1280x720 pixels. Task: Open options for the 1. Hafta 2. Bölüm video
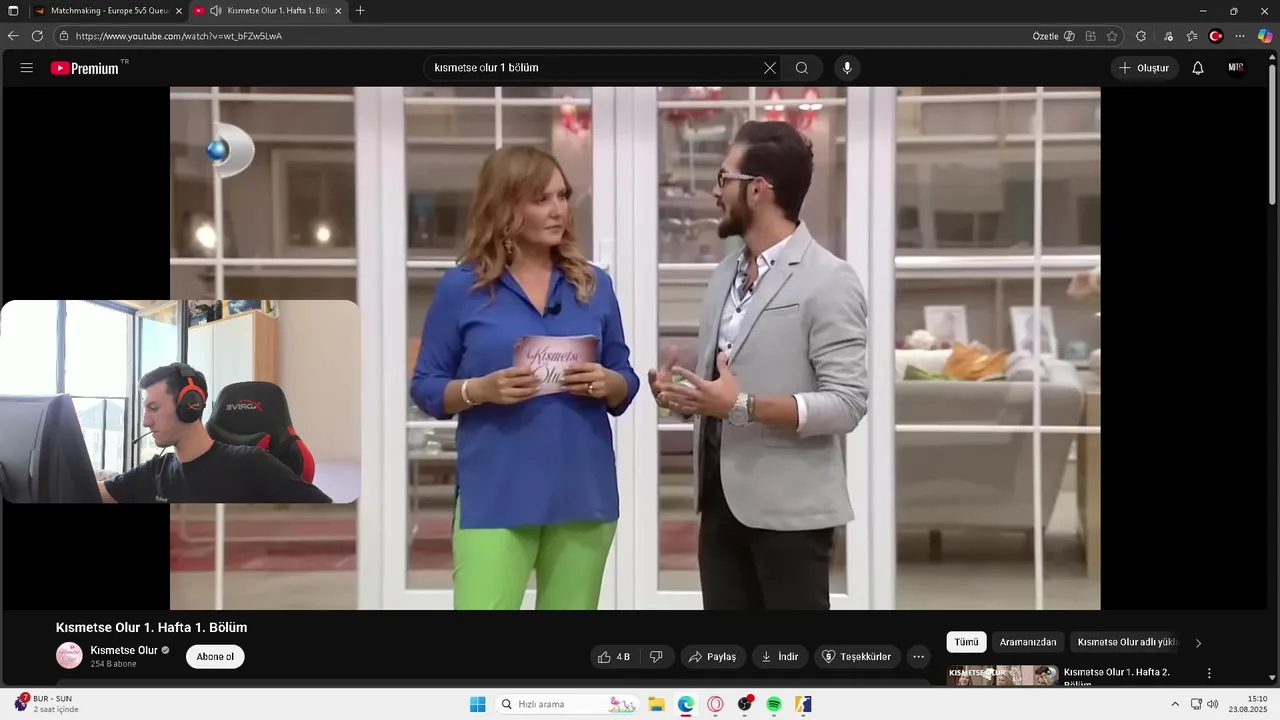click(1209, 673)
